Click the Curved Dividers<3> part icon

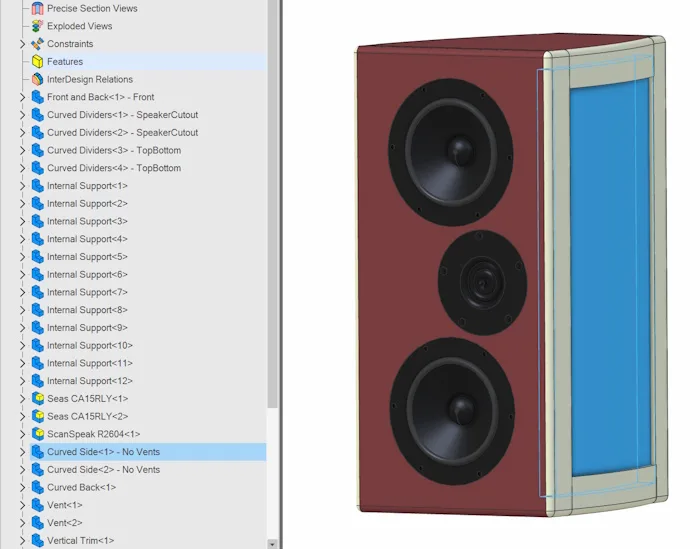(38, 150)
